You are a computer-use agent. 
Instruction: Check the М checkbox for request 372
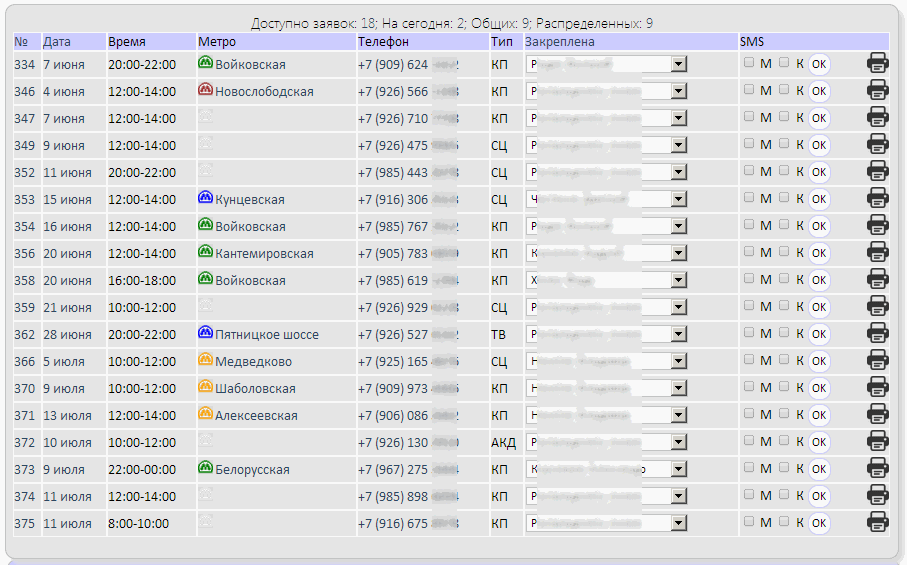[749, 441]
